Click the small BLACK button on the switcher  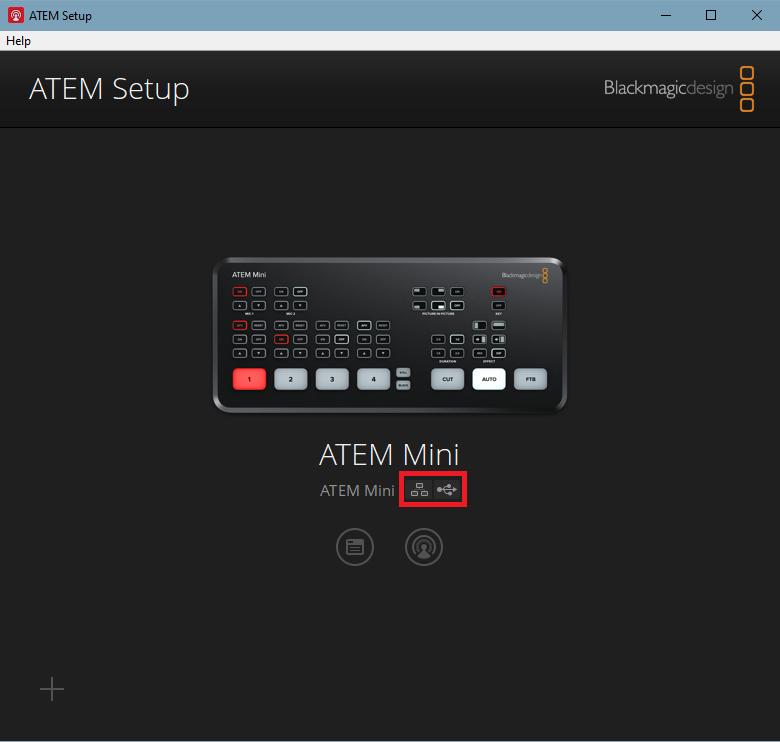click(x=403, y=385)
